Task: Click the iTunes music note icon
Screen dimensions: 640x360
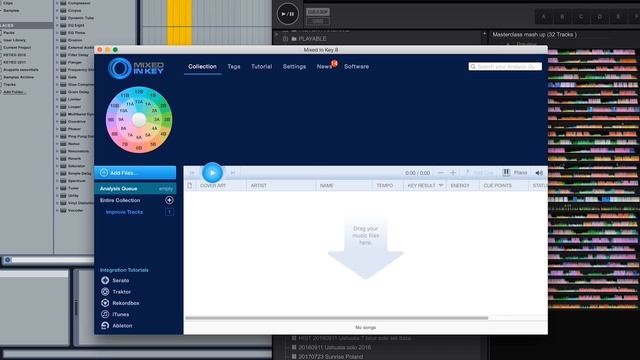Action: click(x=105, y=314)
